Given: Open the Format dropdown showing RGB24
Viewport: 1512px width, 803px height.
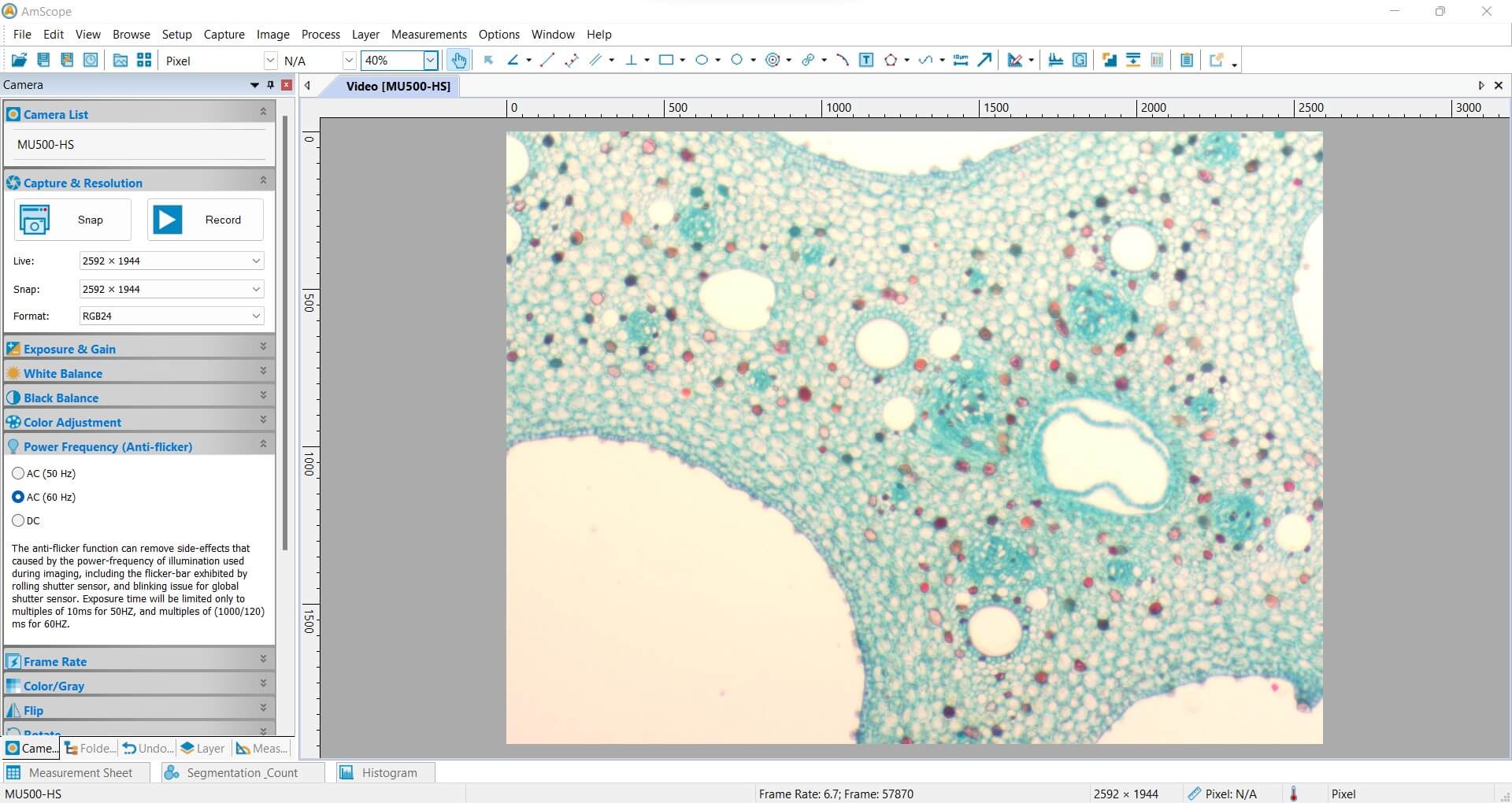Looking at the screenshot, I should pyautogui.click(x=256, y=316).
